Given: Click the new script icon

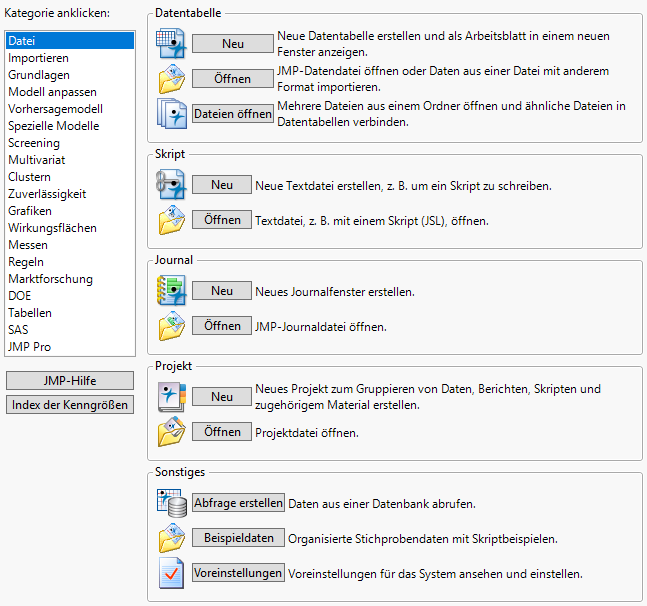Looking at the screenshot, I should (171, 185).
